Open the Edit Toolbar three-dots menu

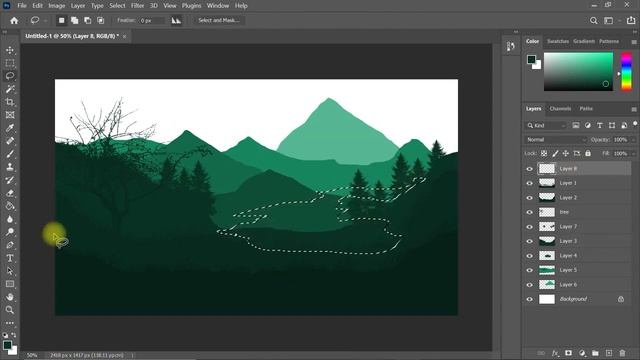pos(10,323)
